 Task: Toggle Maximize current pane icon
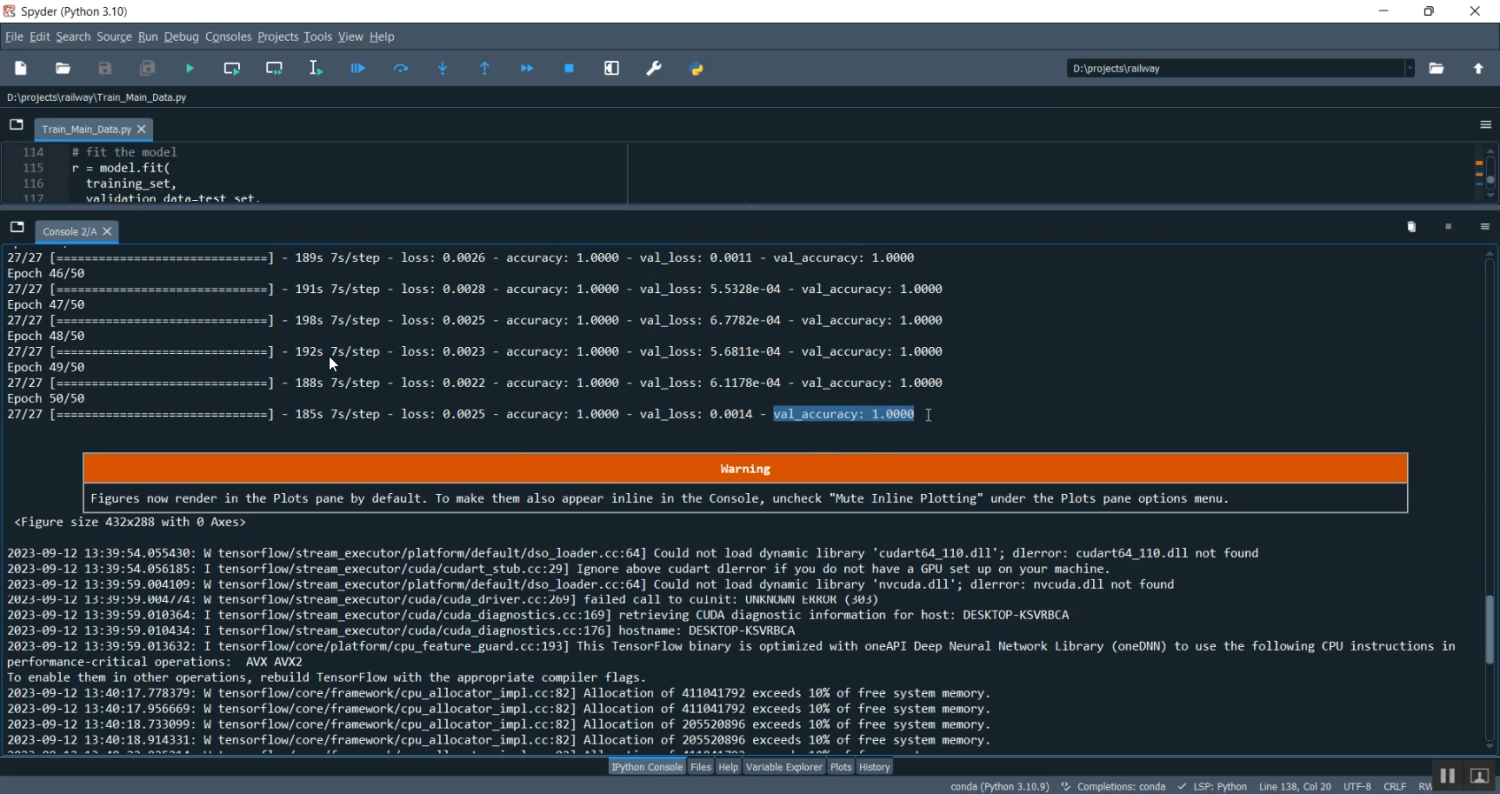(612, 68)
